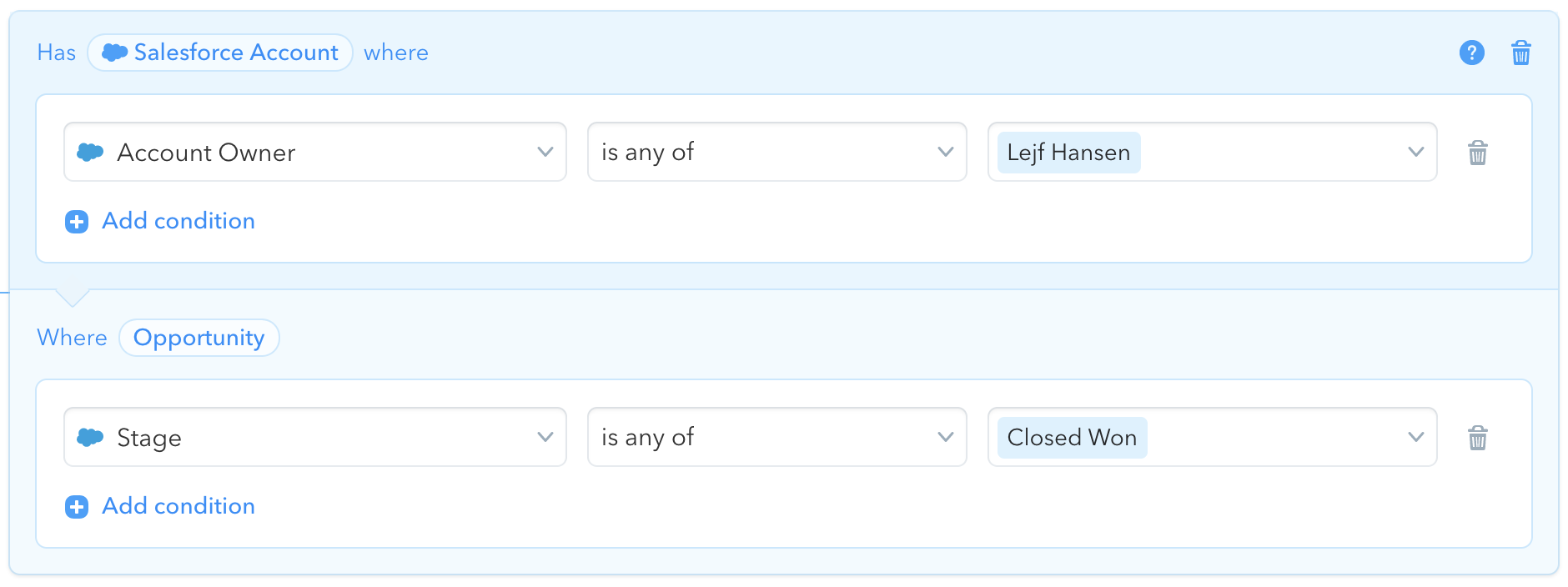Expand the Lejf Hansen value dropdown arrow

[1416, 152]
